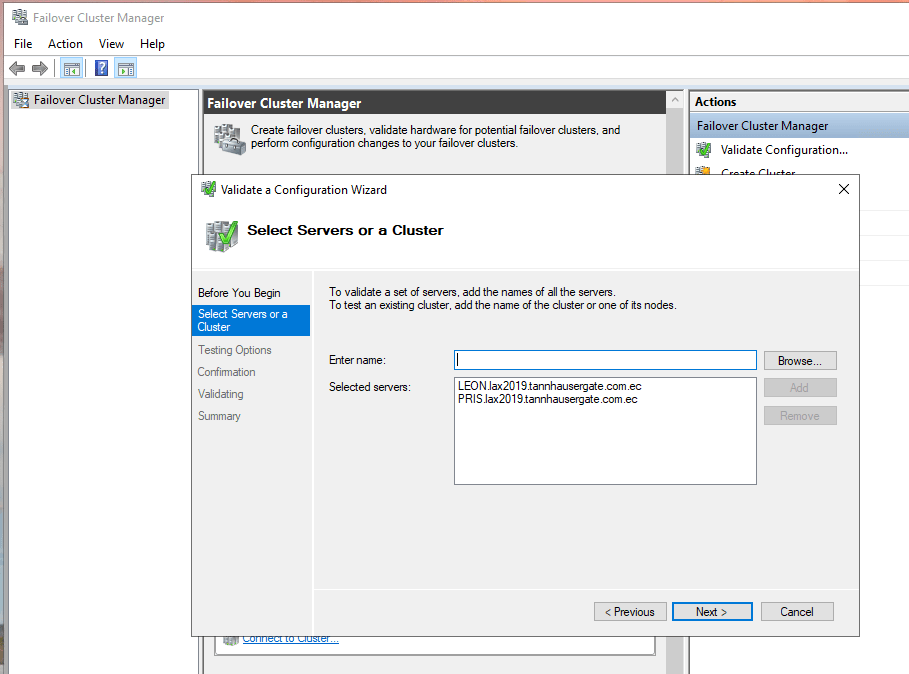The image size is (909, 674).
Task: Open the View menu
Action: [x=111, y=44]
